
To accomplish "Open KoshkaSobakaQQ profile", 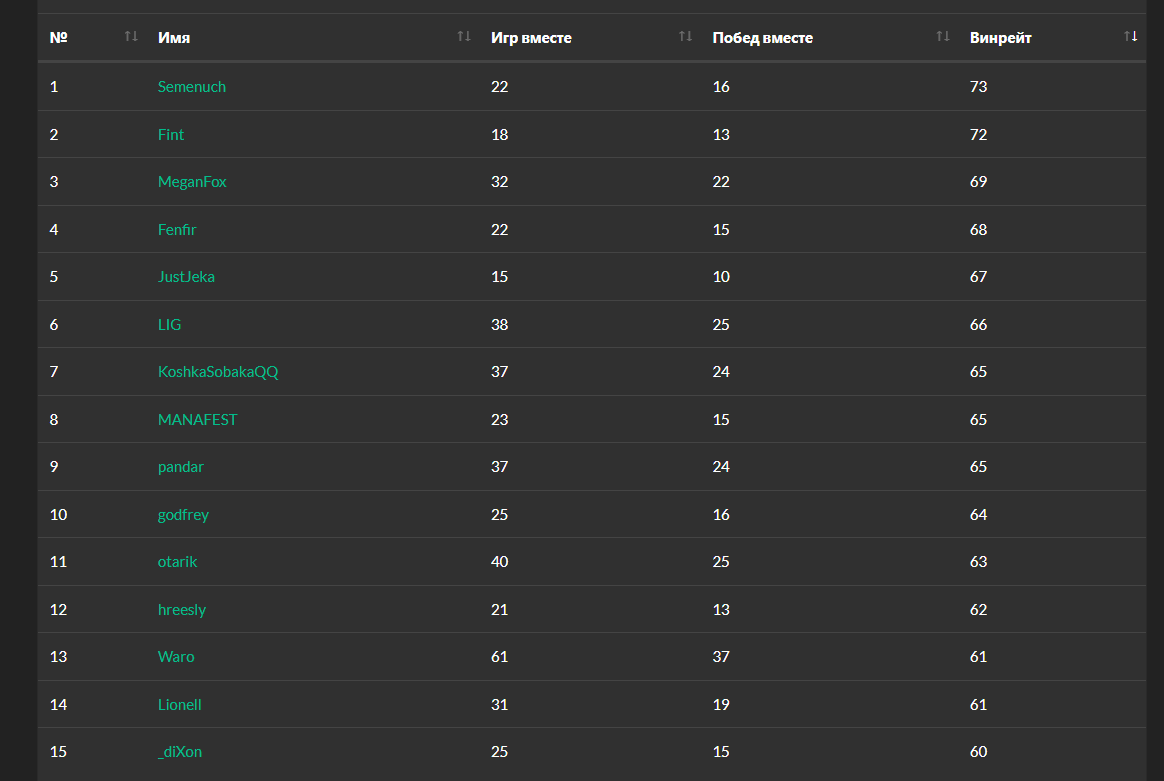I will click(x=218, y=372).
